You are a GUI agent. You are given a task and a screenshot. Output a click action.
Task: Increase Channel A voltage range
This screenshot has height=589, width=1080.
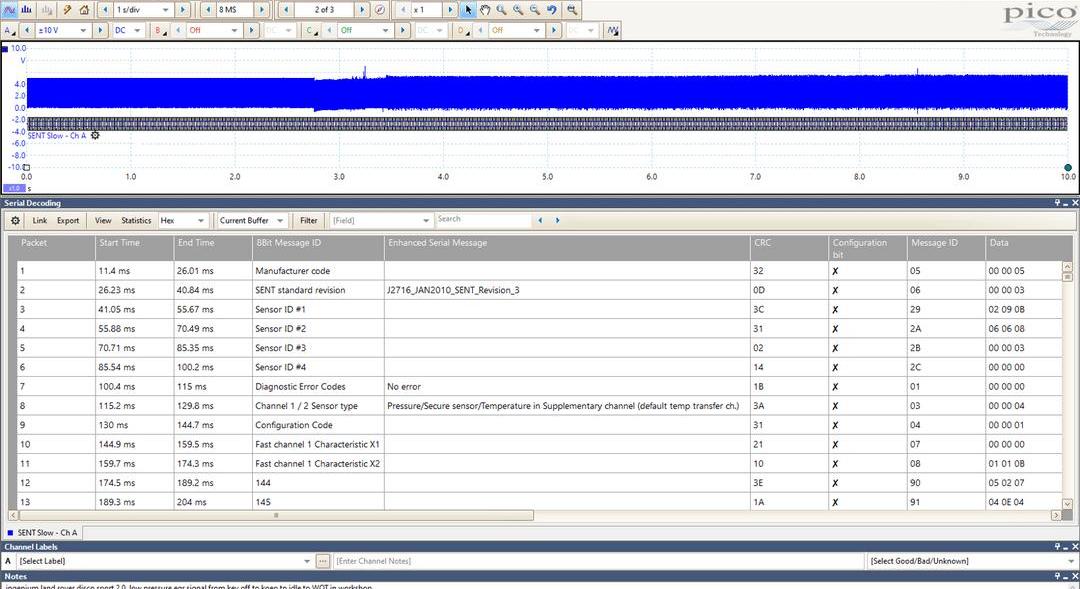[x=100, y=30]
